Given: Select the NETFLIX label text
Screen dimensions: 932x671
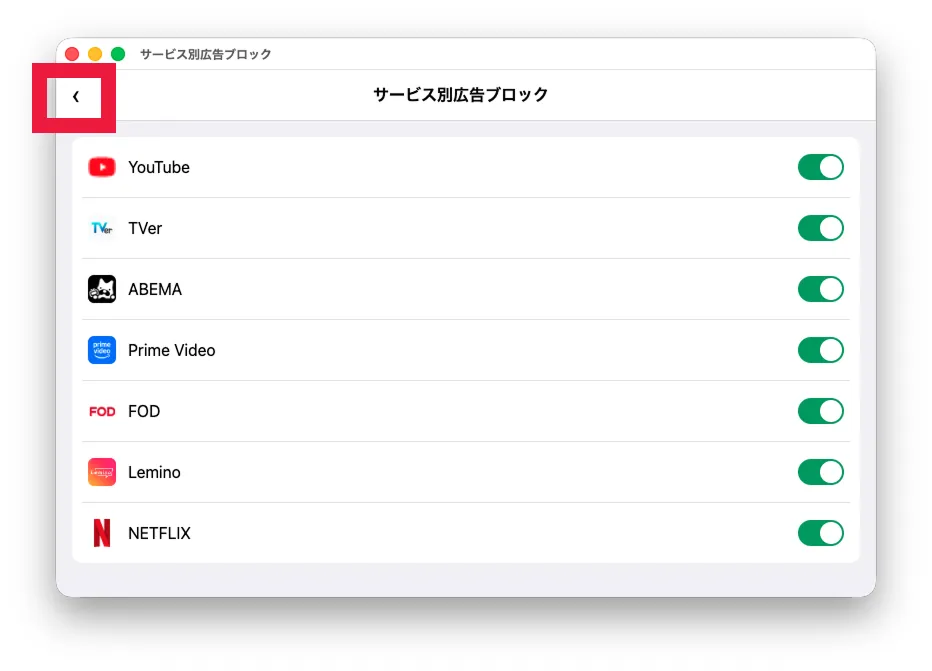Looking at the screenshot, I should [159, 533].
